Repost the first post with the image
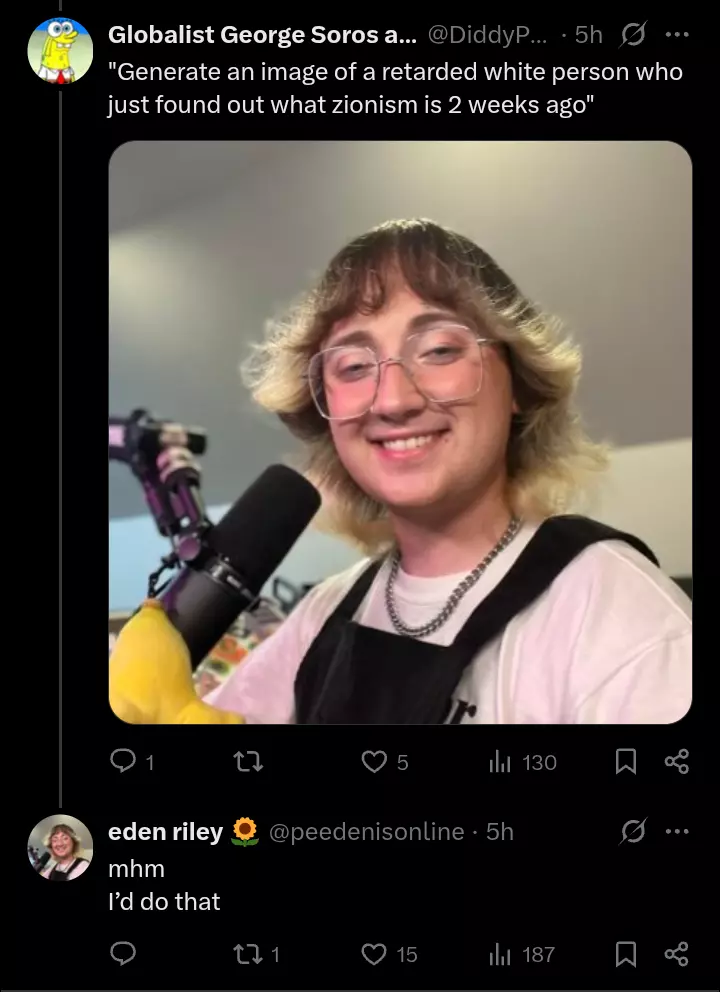Viewport: 720px width, 992px height. [x=248, y=762]
